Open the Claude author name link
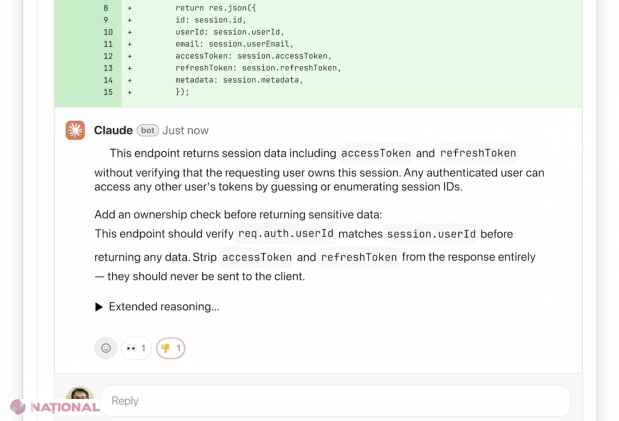The width and height of the screenshot is (619, 421). click(113, 130)
